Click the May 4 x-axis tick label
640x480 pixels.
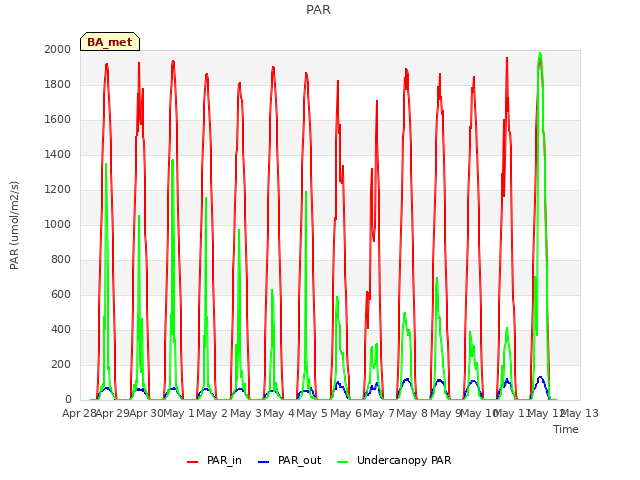[x=279, y=414]
